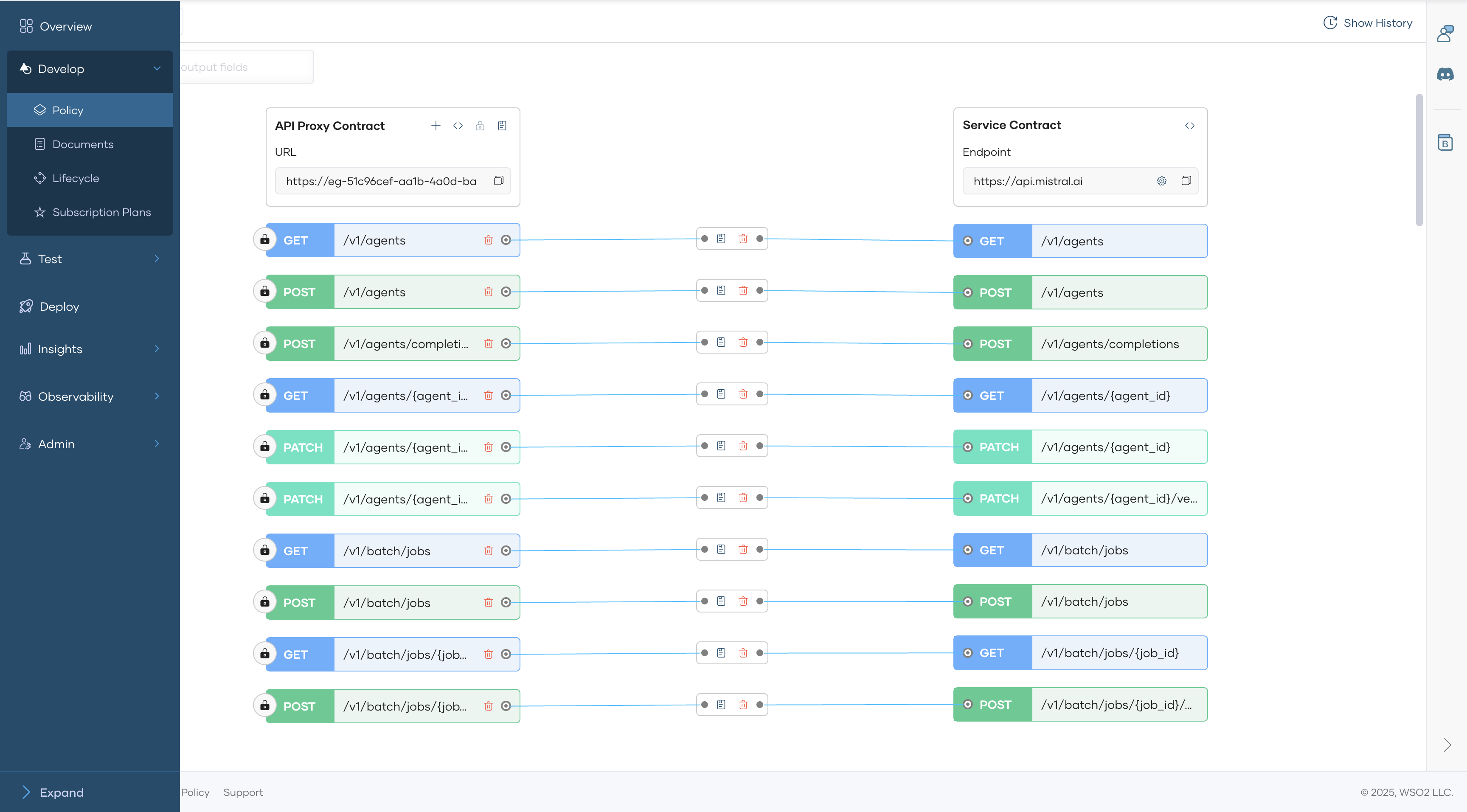Image resolution: width=1467 pixels, height=812 pixels.
Task: Open mapping document icon for POST /v1/agents link
Action: [721, 290]
